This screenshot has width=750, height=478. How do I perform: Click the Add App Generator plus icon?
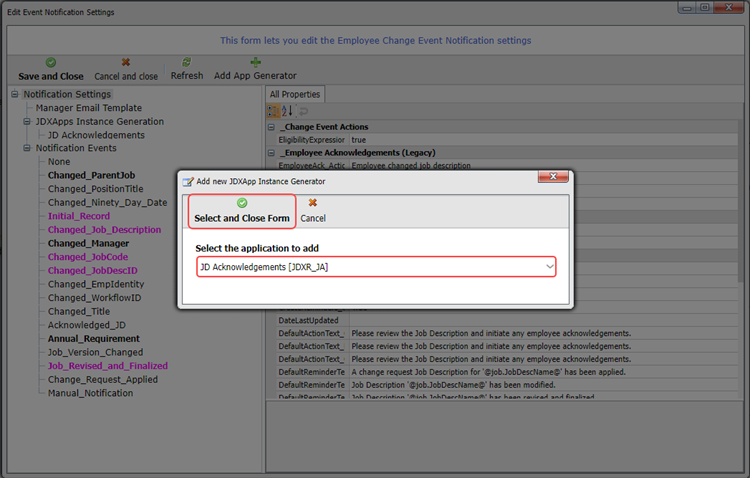tap(255, 62)
